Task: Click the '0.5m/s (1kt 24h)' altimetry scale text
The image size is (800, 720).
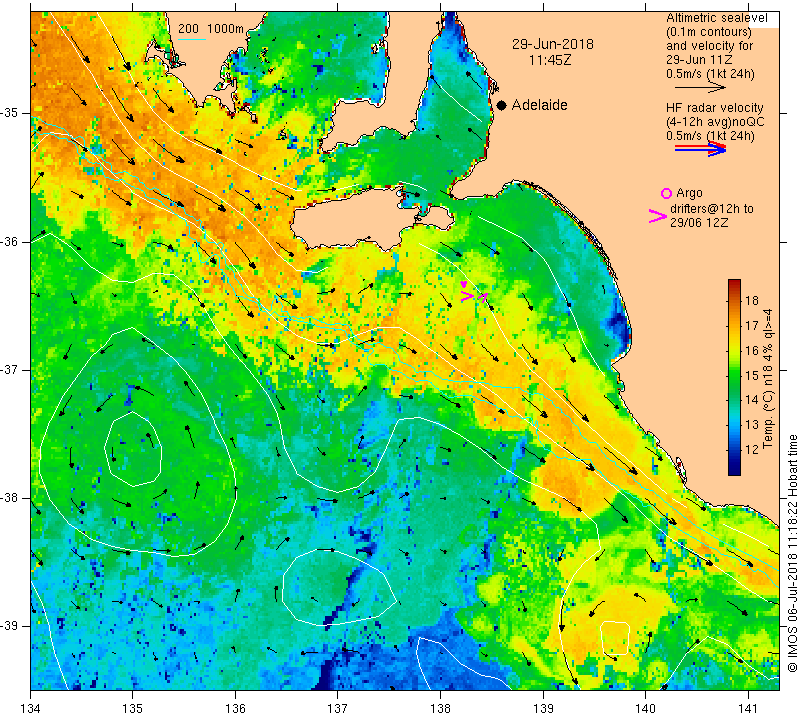Action: pyautogui.click(x=710, y=74)
